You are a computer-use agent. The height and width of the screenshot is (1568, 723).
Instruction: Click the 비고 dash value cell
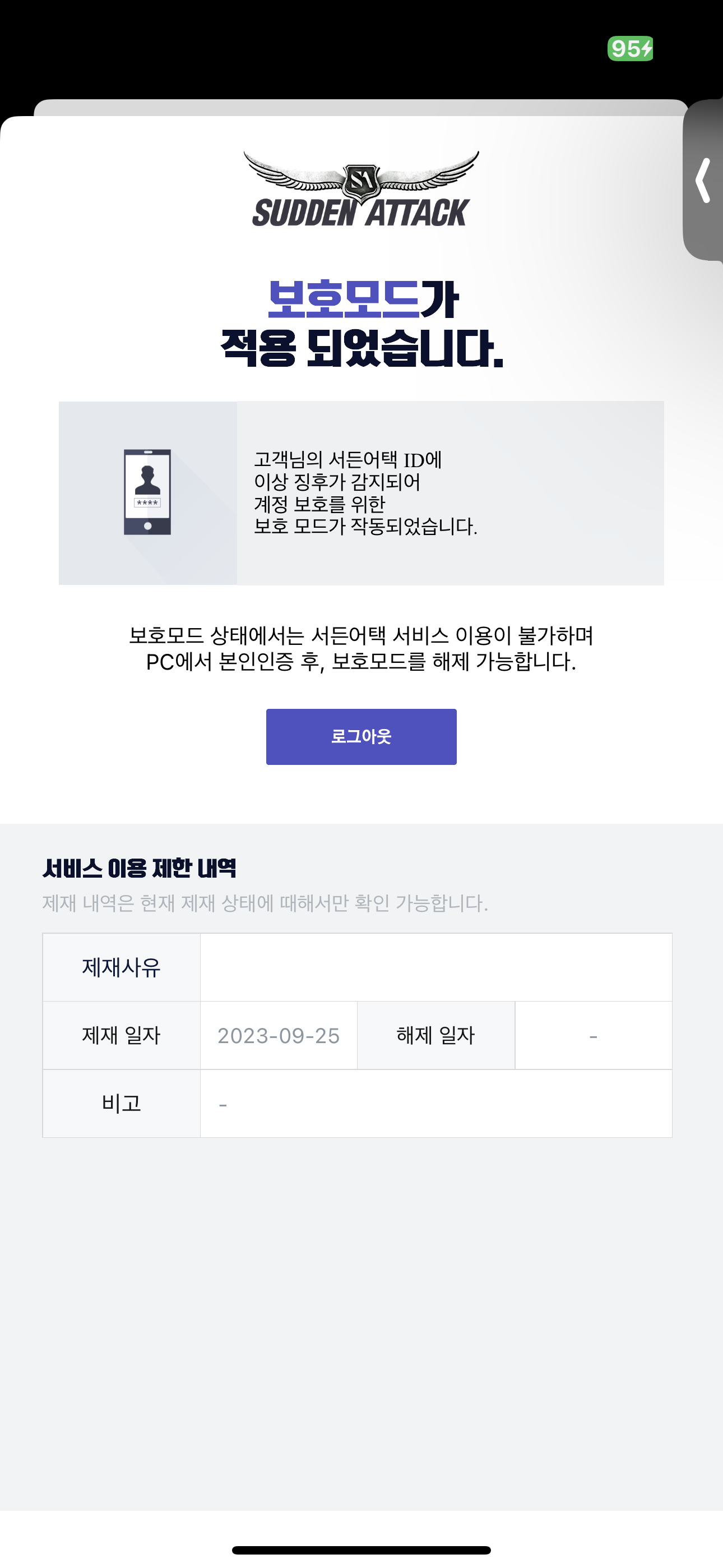point(435,1104)
